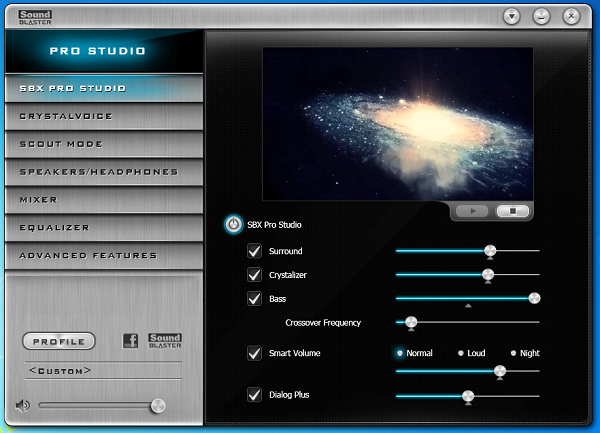Click the SBX Pro Studio label text
This screenshot has width=600, height=433.
(x=274, y=225)
